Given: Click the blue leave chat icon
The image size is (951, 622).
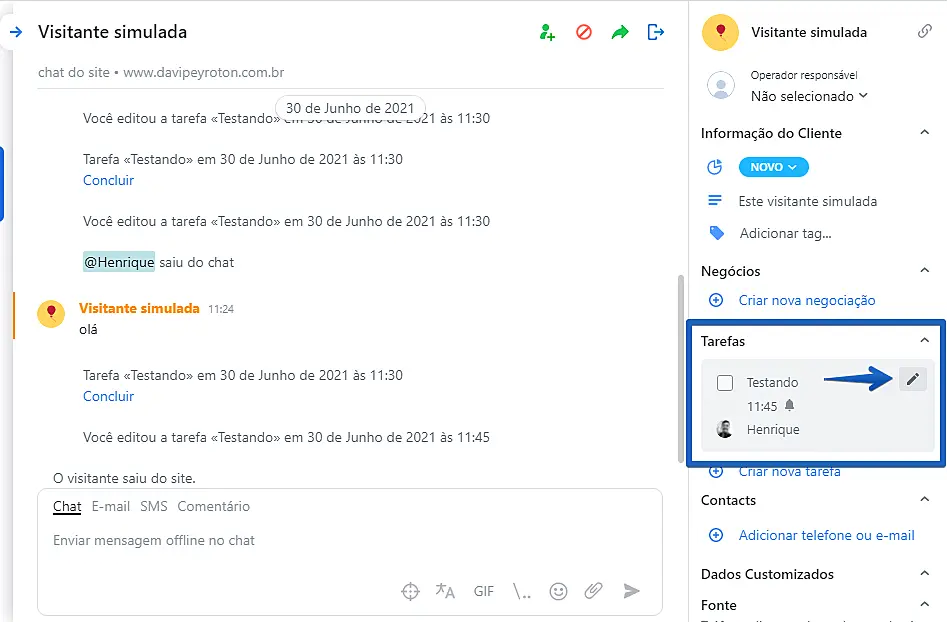Looking at the screenshot, I should coord(656,32).
